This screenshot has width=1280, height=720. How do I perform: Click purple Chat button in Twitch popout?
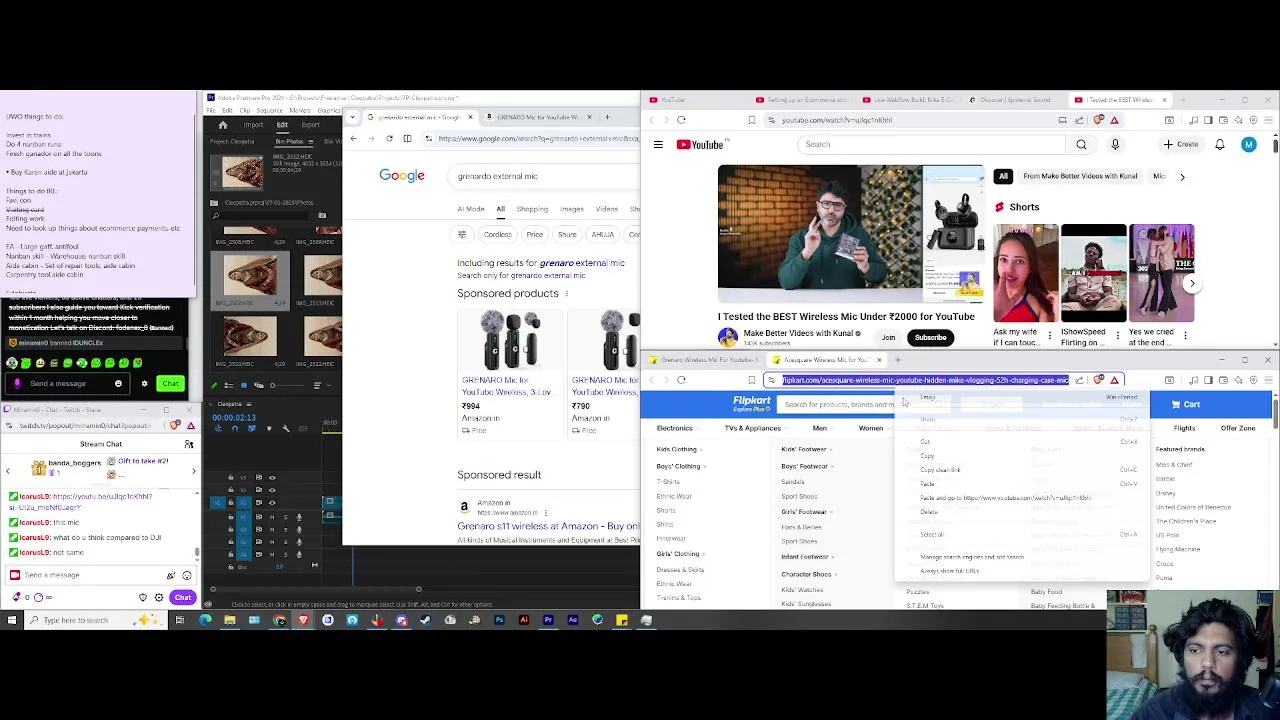tap(182, 597)
